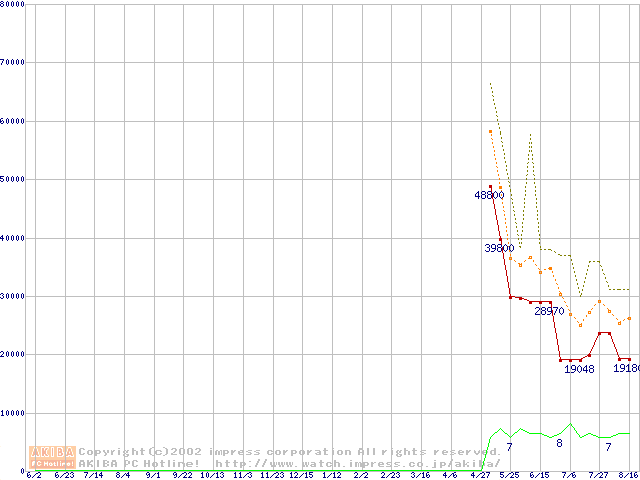Screen dimensions: 640x480
Task: Select the 48800 data label
Action: click(489, 195)
